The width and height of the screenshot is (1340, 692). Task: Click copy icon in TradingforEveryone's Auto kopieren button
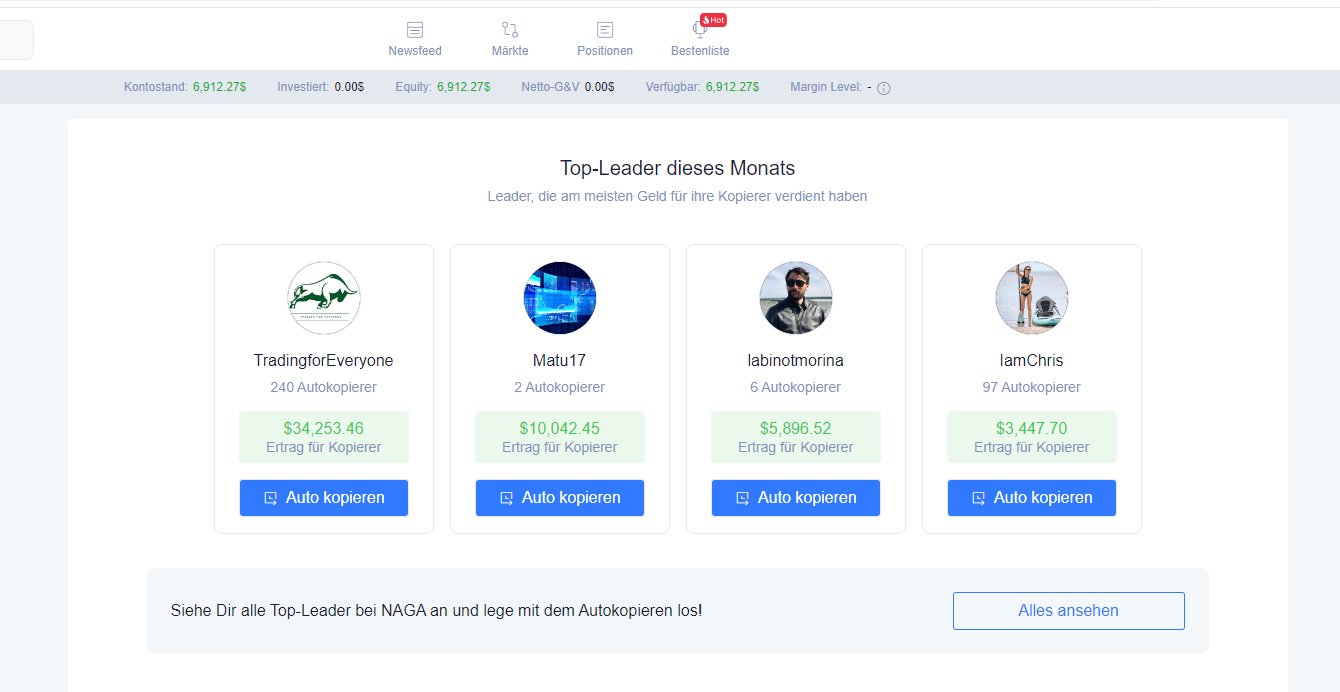271,498
